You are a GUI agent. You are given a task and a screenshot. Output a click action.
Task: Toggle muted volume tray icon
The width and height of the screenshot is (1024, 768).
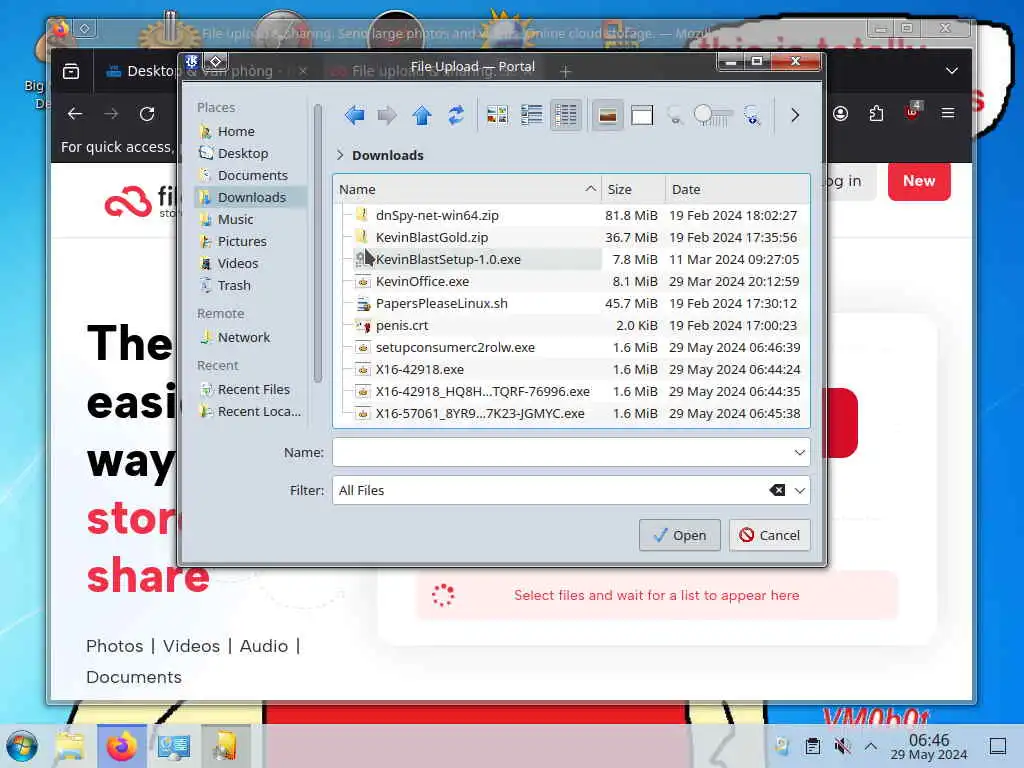point(843,746)
